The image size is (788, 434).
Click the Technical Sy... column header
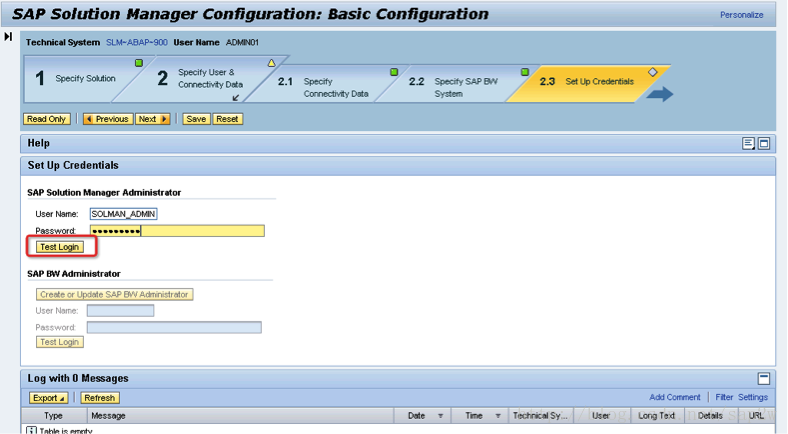[541, 416]
